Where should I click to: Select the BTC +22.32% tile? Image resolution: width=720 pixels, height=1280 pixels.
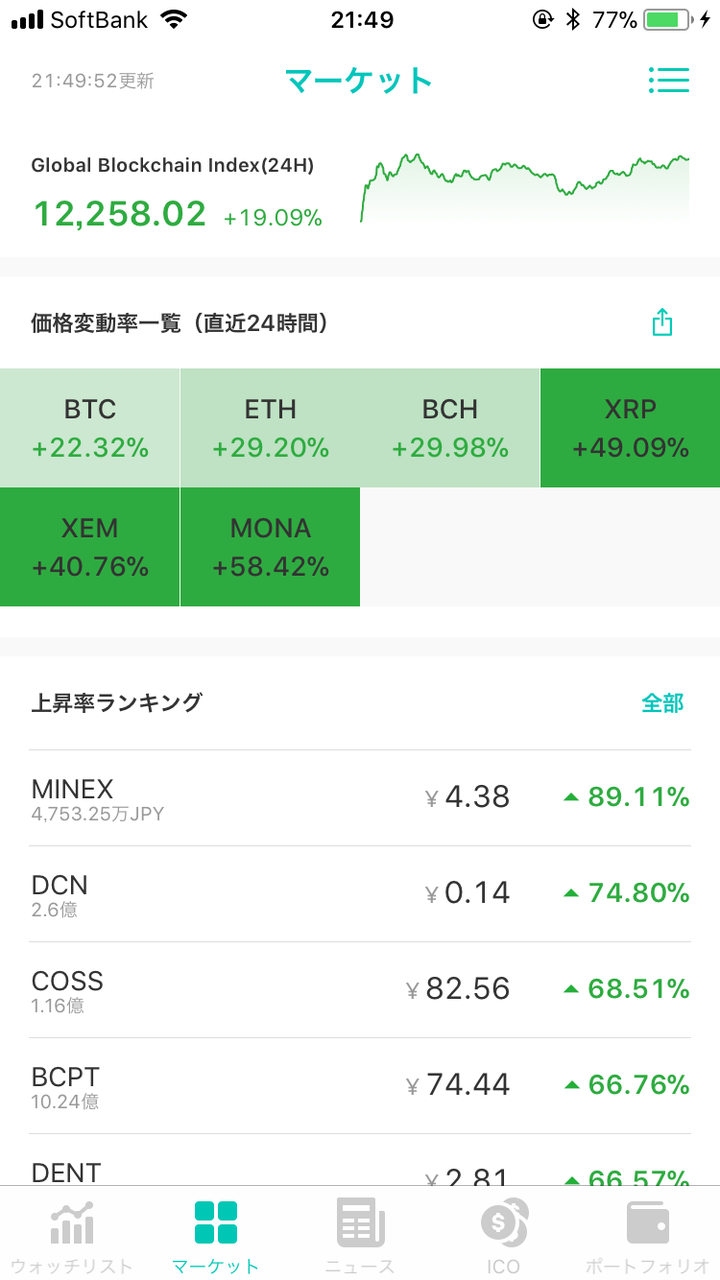point(90,428)
